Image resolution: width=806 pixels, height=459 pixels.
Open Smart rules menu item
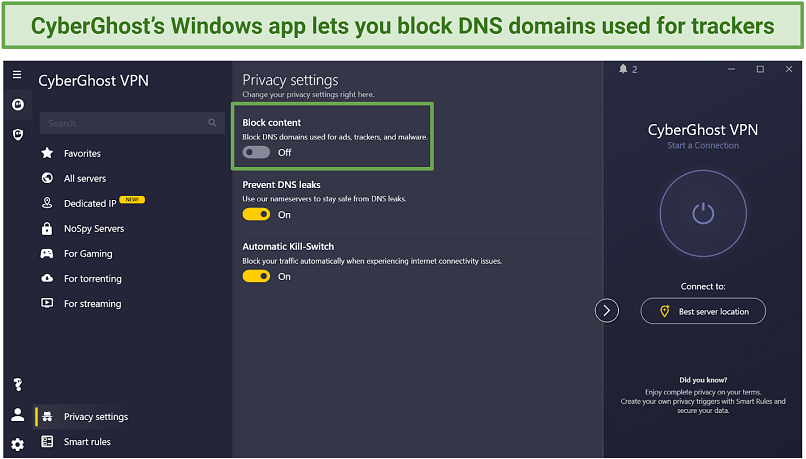pos(87,442)
